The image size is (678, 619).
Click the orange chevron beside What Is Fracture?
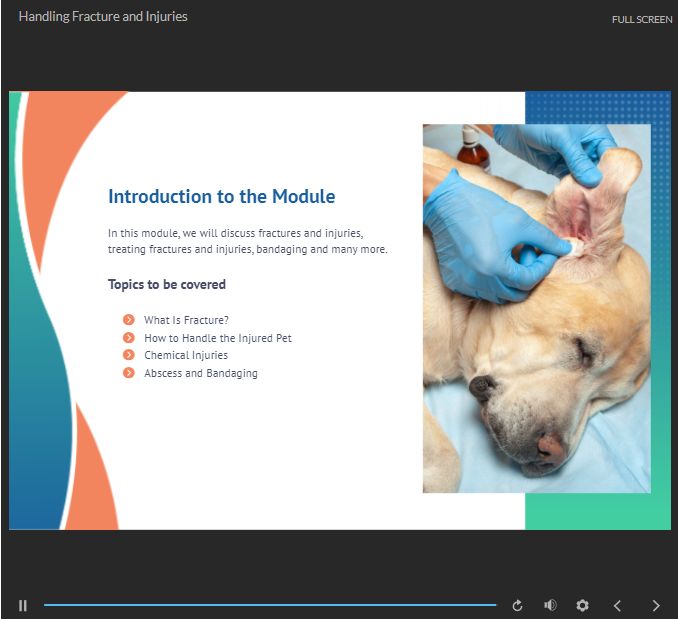click(129, 320)
